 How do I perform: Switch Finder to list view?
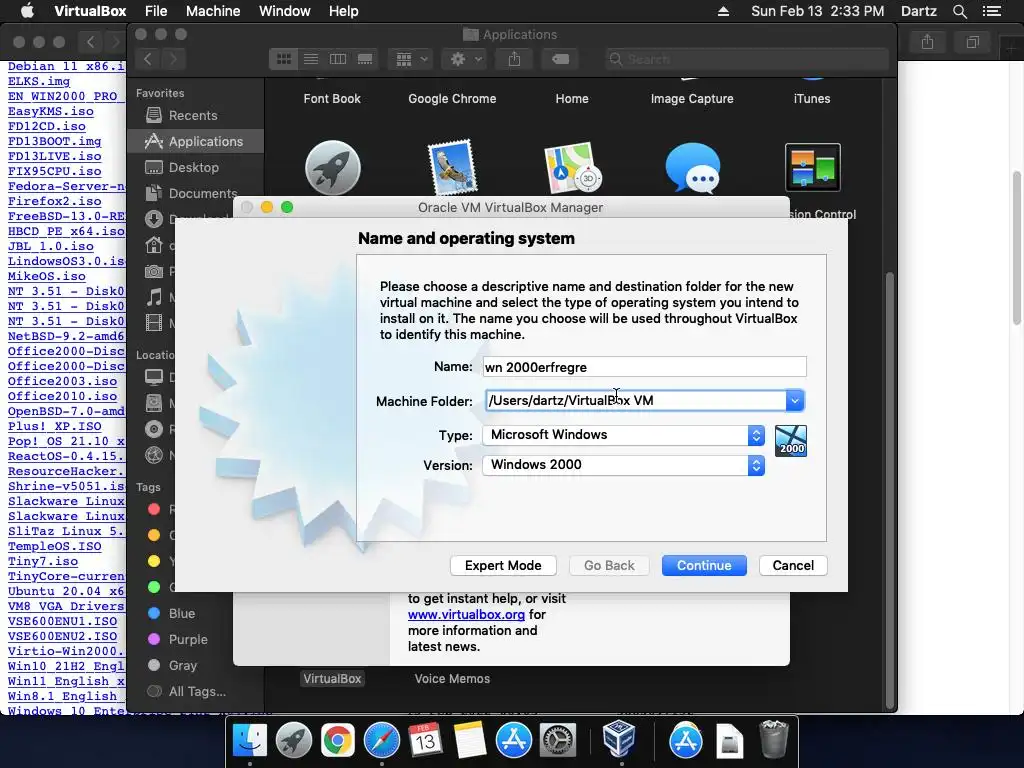pyautogui.click(x=311, y=59)
